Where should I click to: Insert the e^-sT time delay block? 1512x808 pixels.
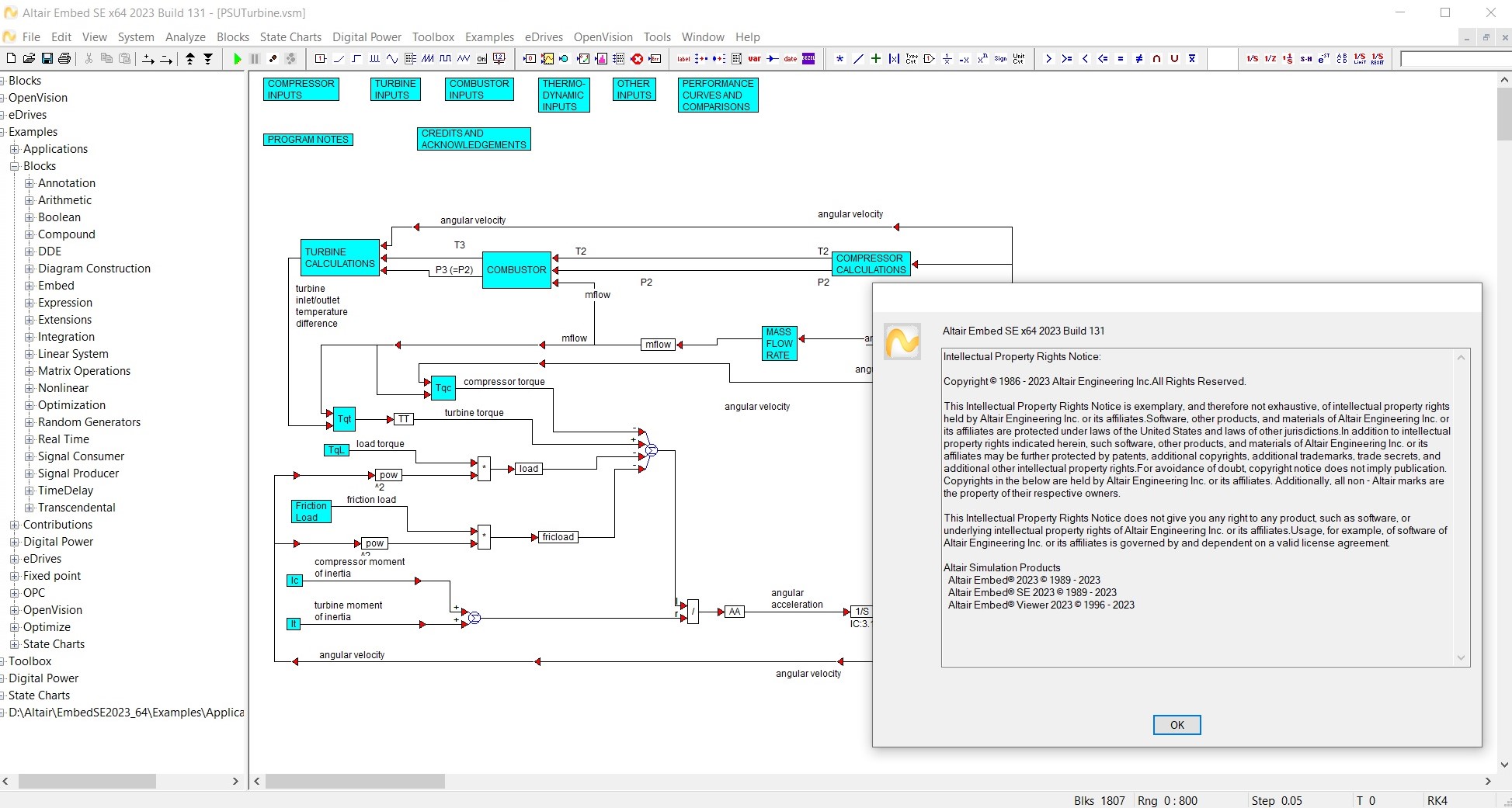click(1324, 58)
